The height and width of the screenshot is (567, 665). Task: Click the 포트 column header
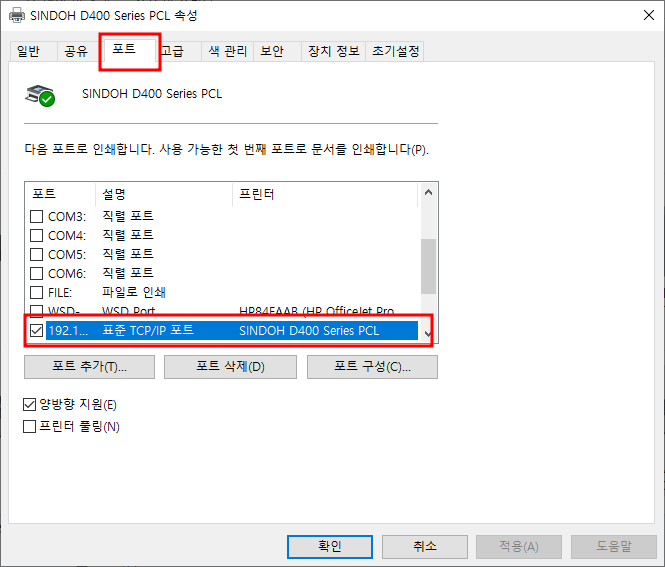[x=60, y=194]
